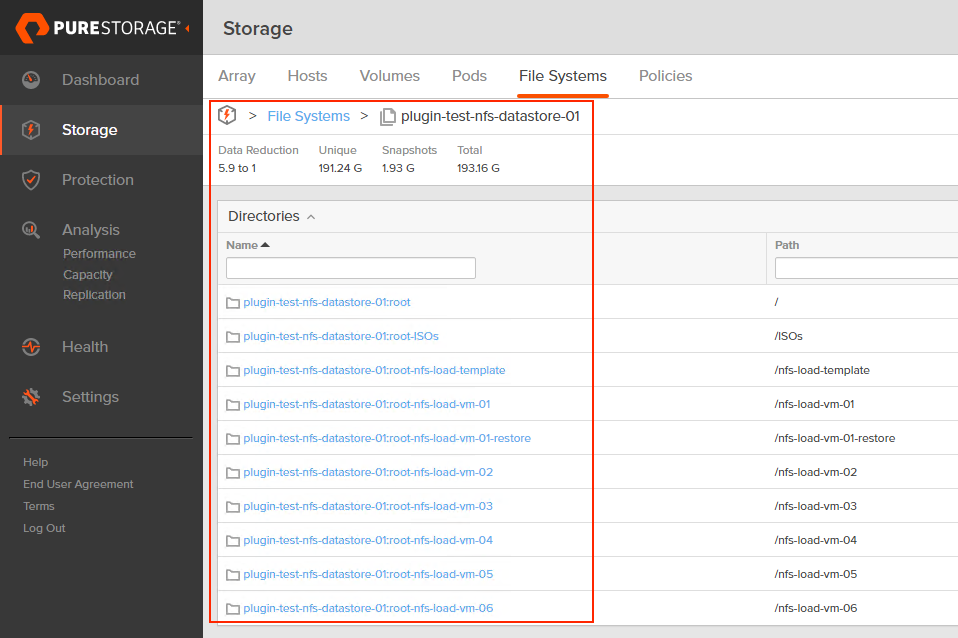Collapse sidebar using the orange arrow

(x=188, y=28)
